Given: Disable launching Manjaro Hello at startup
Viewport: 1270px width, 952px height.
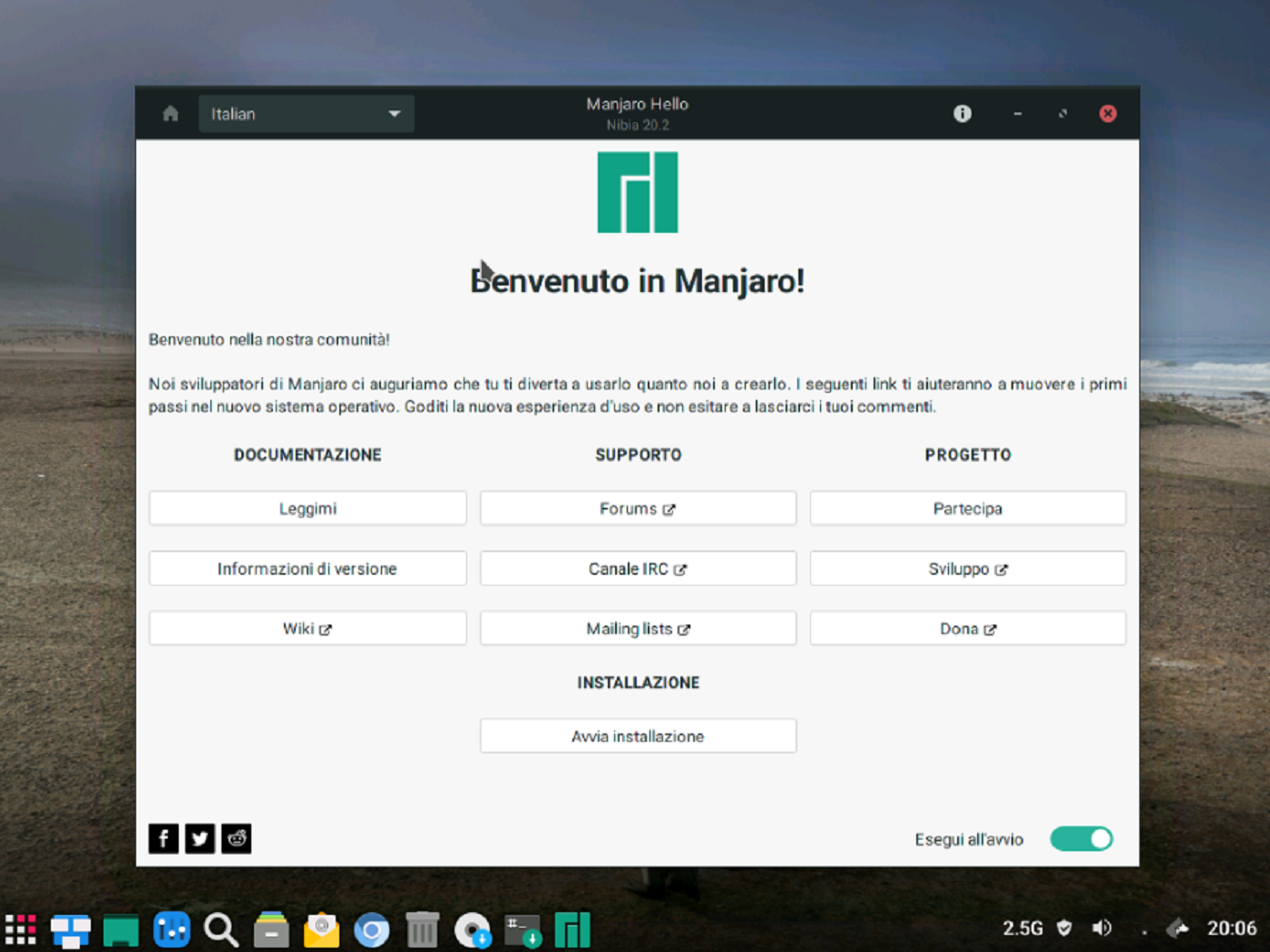Looking at the screenshot, I should click(x=1081, y=839).
